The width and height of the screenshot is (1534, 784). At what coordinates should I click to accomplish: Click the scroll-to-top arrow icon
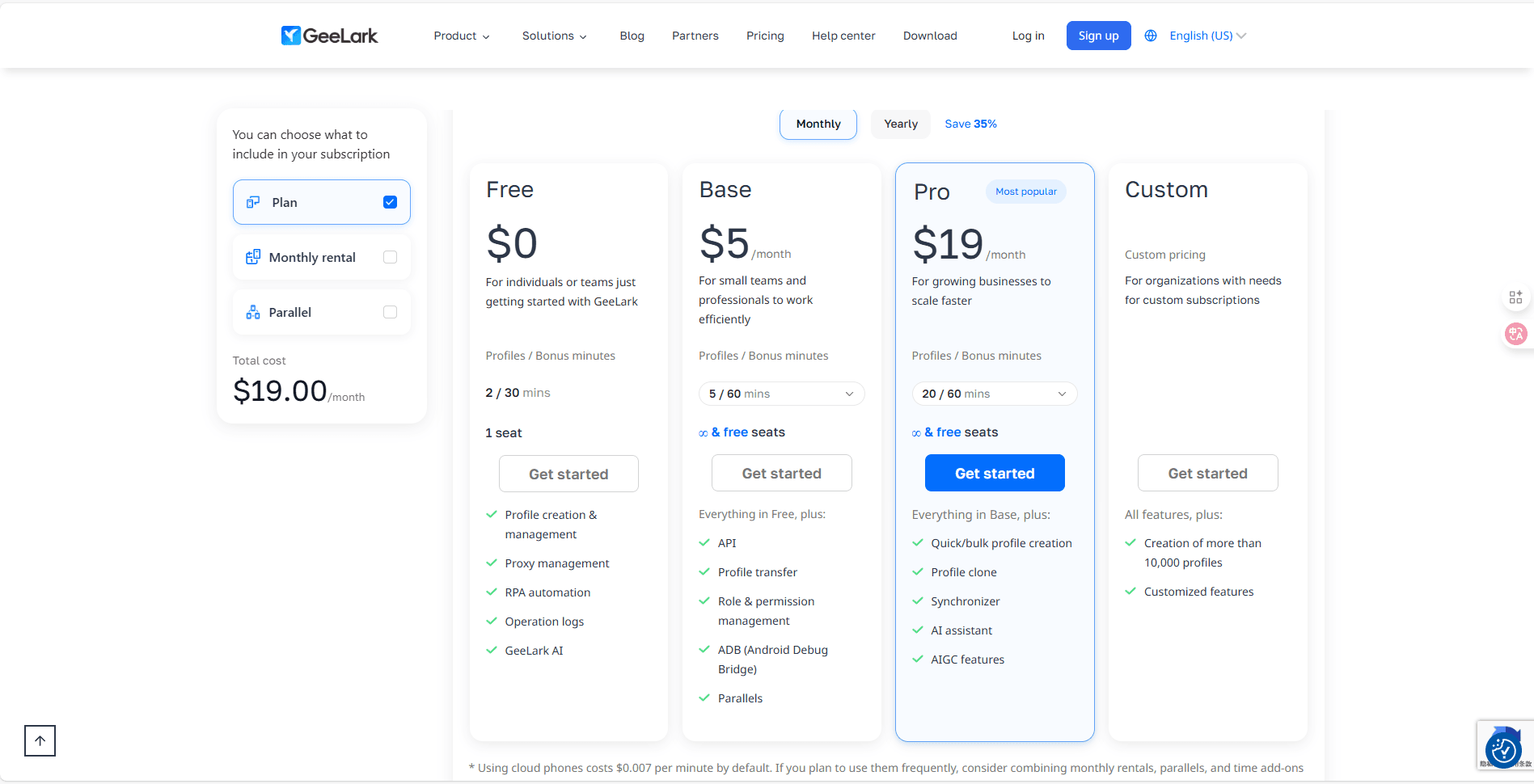[x=40, y=740]
